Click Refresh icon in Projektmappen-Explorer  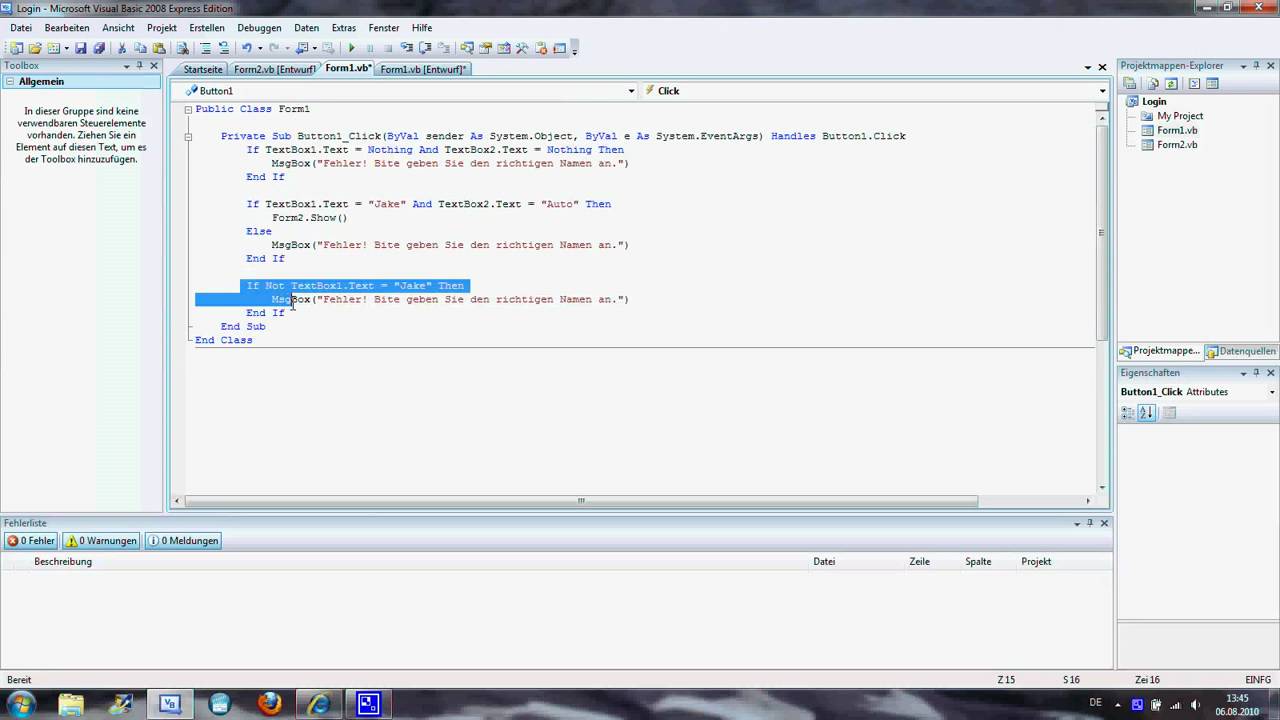tap(1171, 84)
